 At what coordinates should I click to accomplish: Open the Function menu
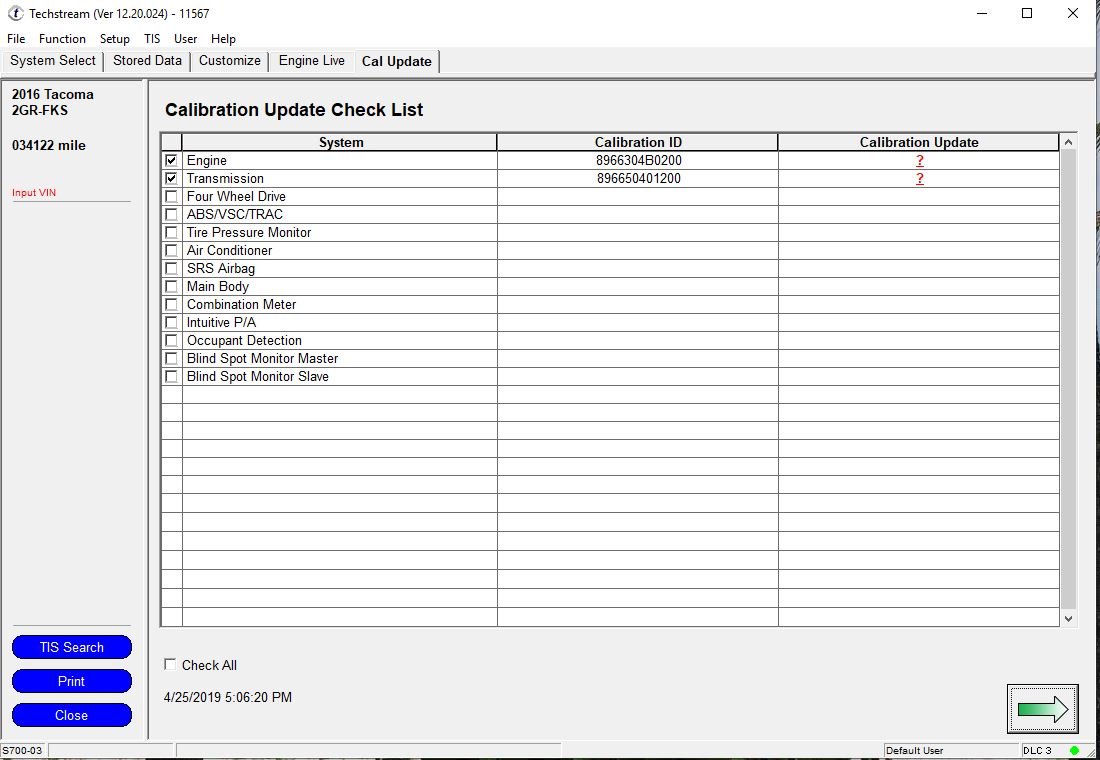[62, 39]
